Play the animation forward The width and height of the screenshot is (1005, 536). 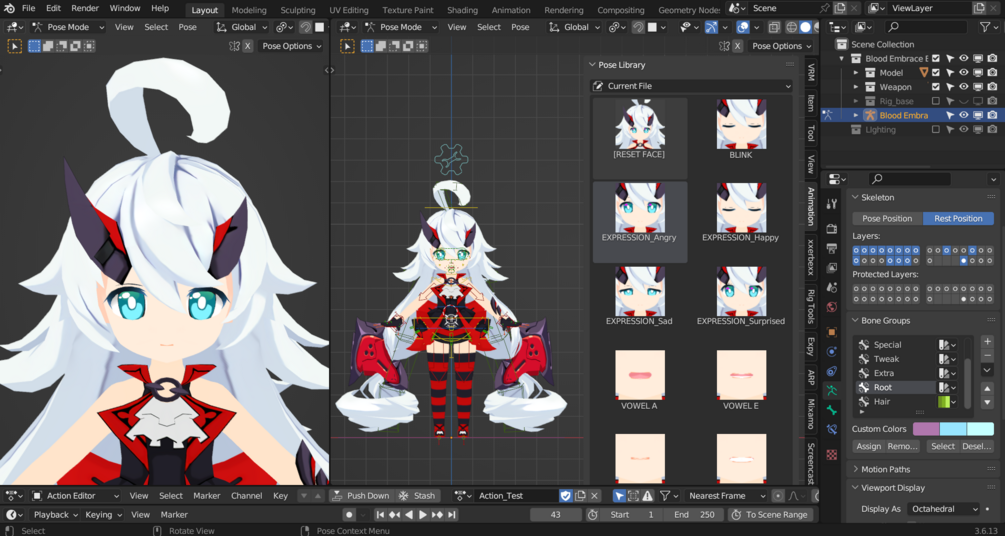423,515
